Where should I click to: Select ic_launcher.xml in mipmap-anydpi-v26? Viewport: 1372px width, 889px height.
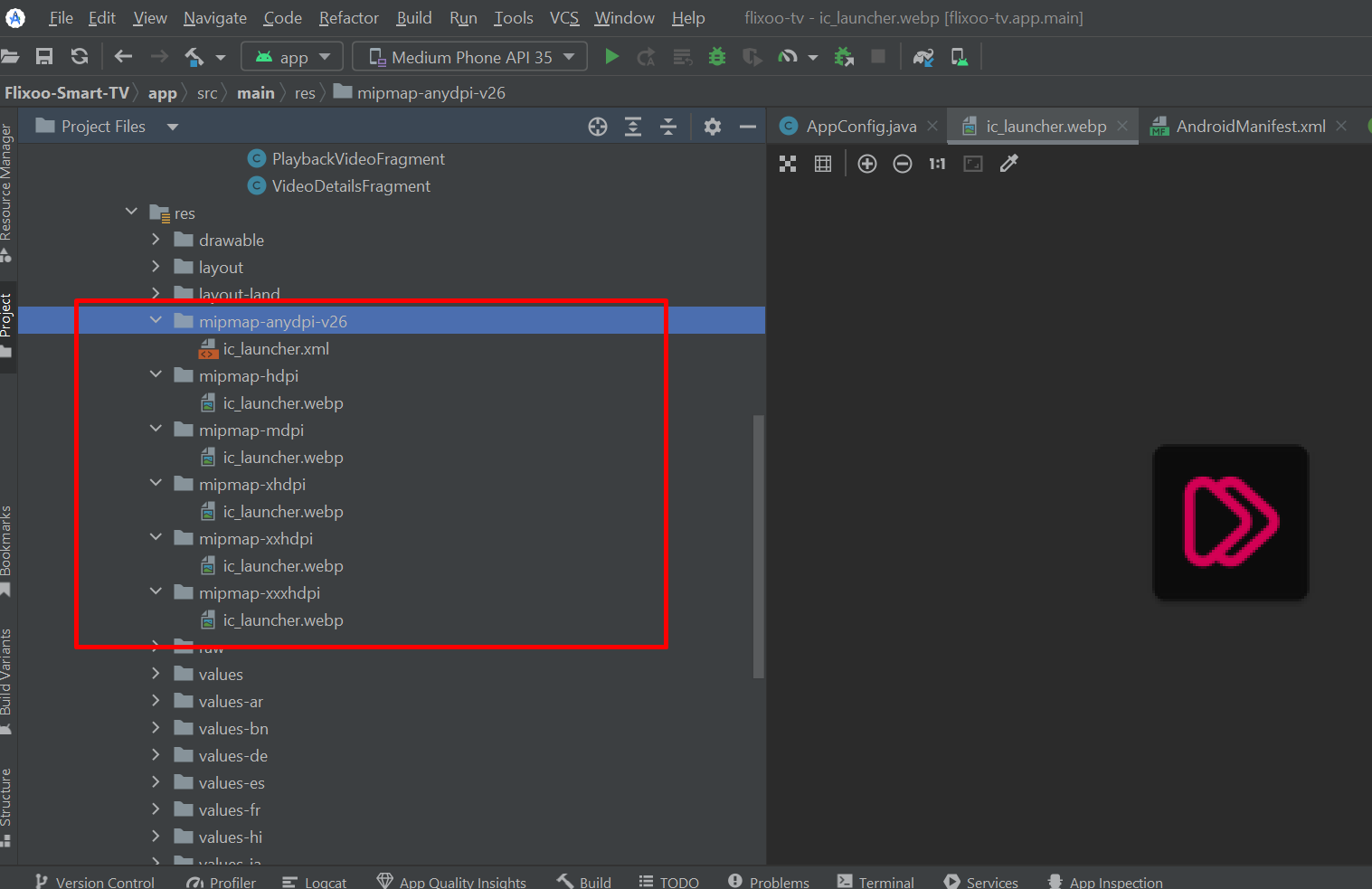(276, 349)
